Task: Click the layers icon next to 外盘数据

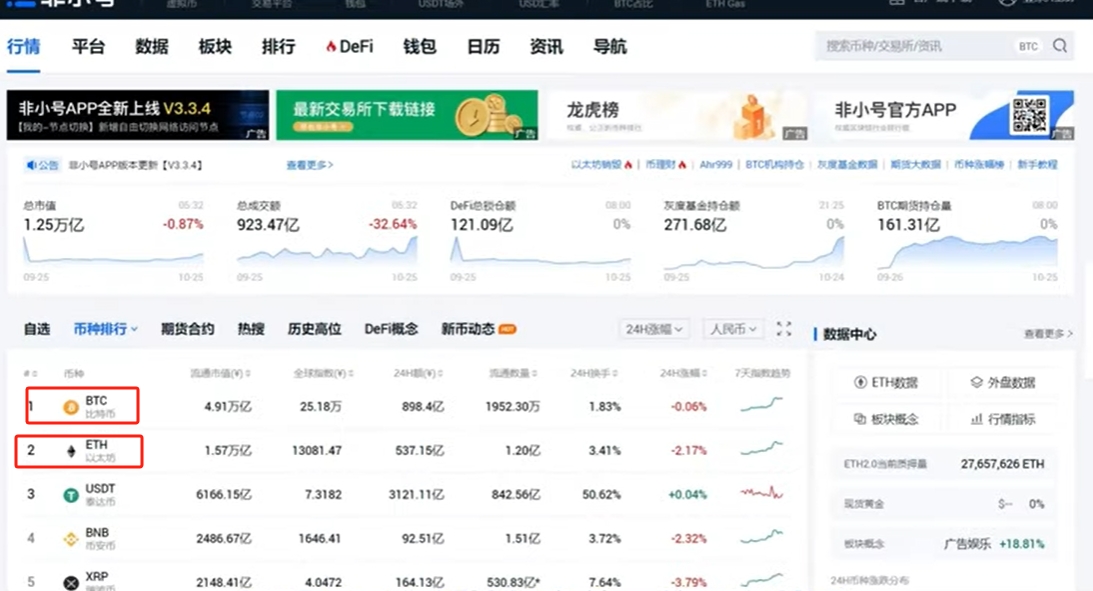Action: coord(977,382)
